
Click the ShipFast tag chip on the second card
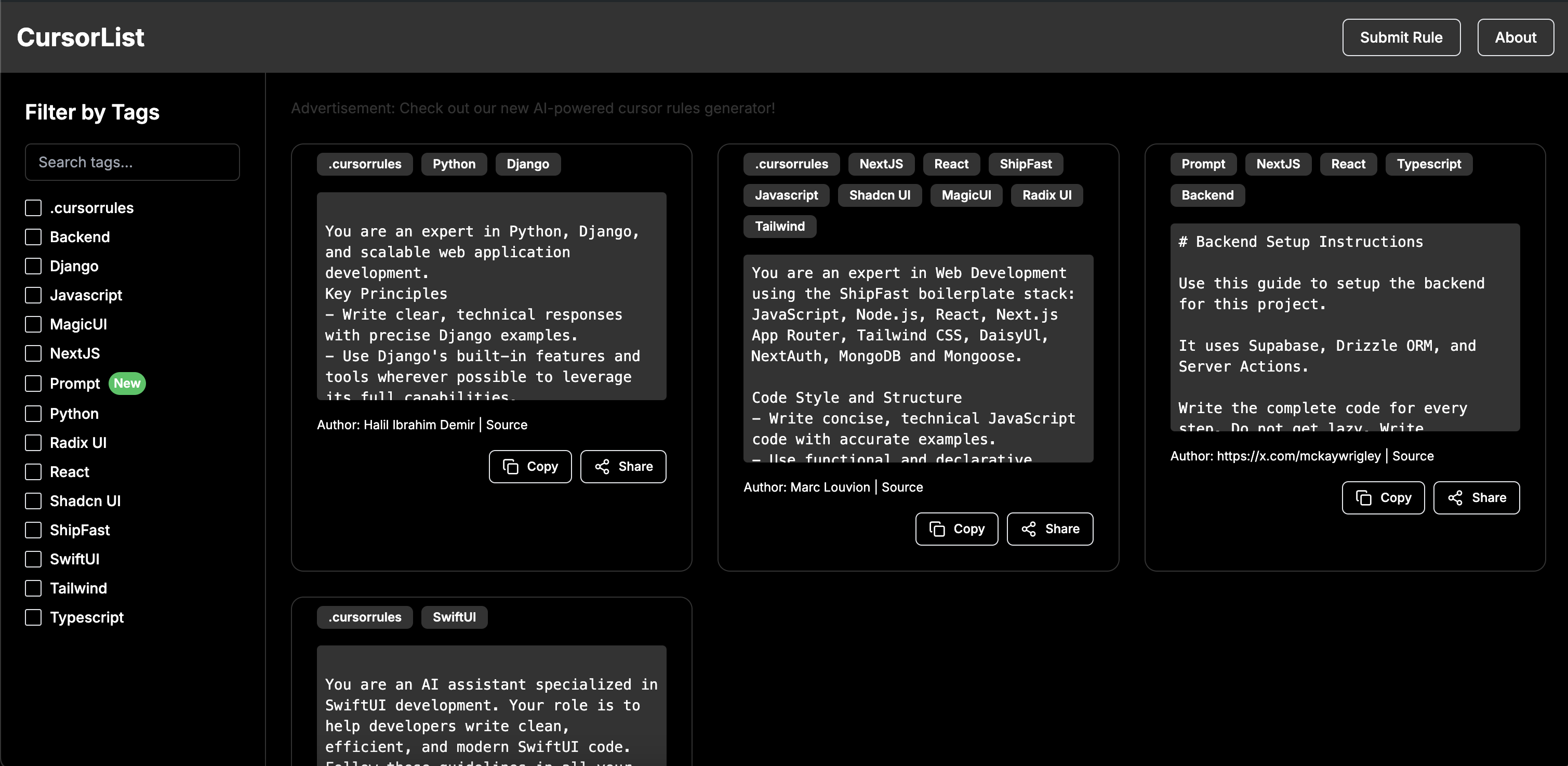coord(1025,164)
